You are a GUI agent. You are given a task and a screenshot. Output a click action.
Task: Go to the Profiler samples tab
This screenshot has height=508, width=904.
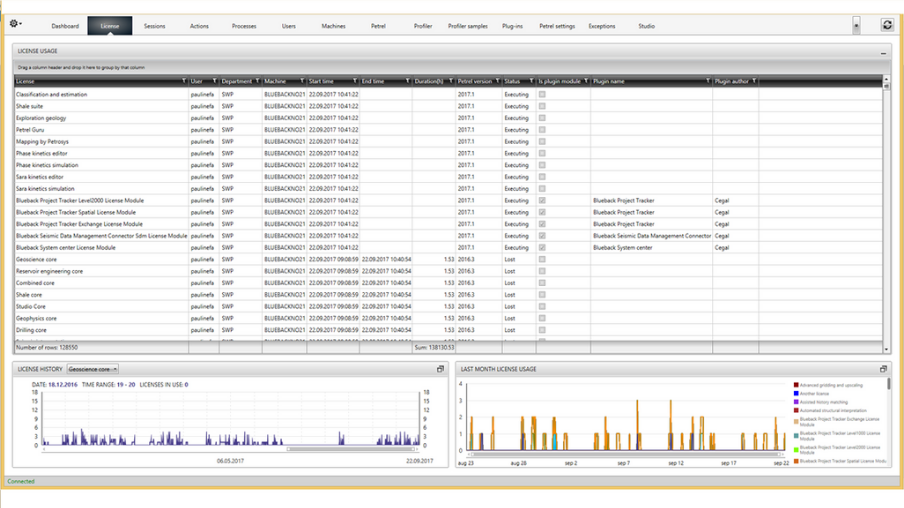click(468, 26)
